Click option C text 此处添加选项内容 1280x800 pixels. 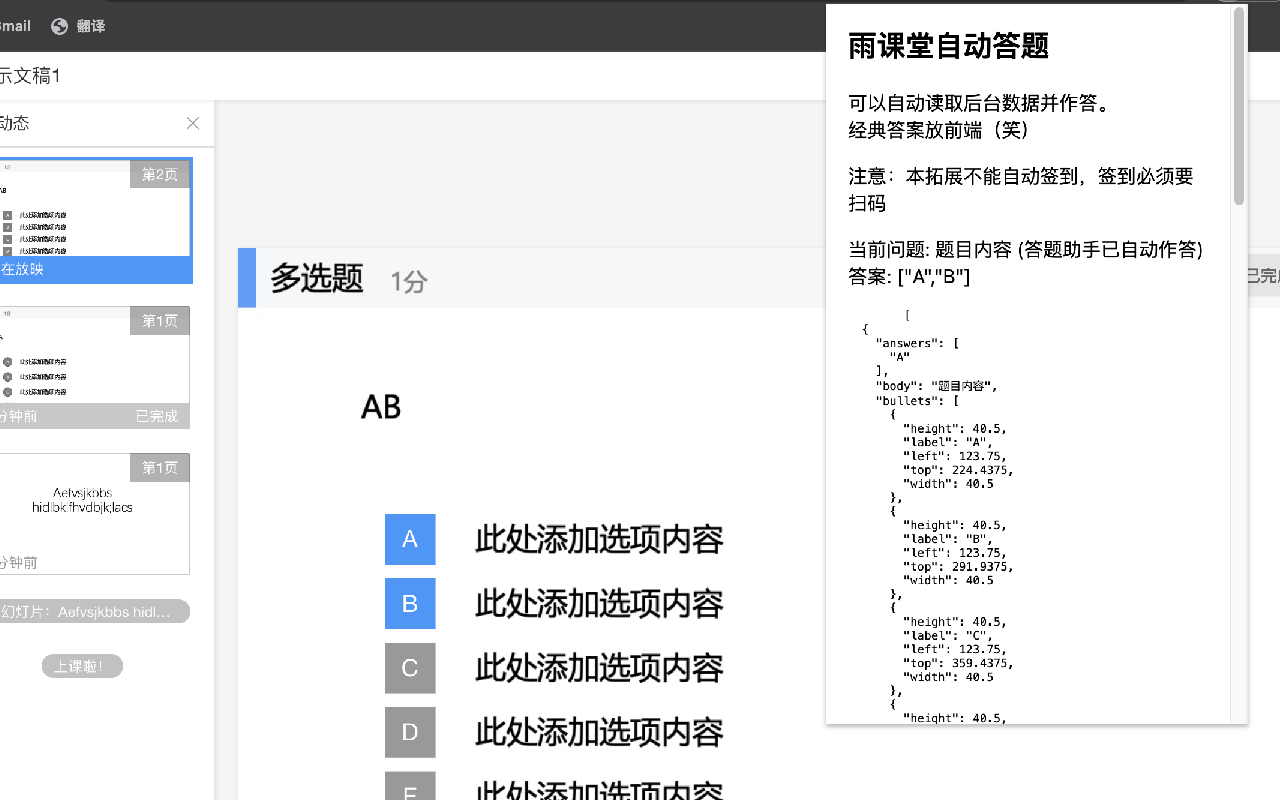click(599, 668)
